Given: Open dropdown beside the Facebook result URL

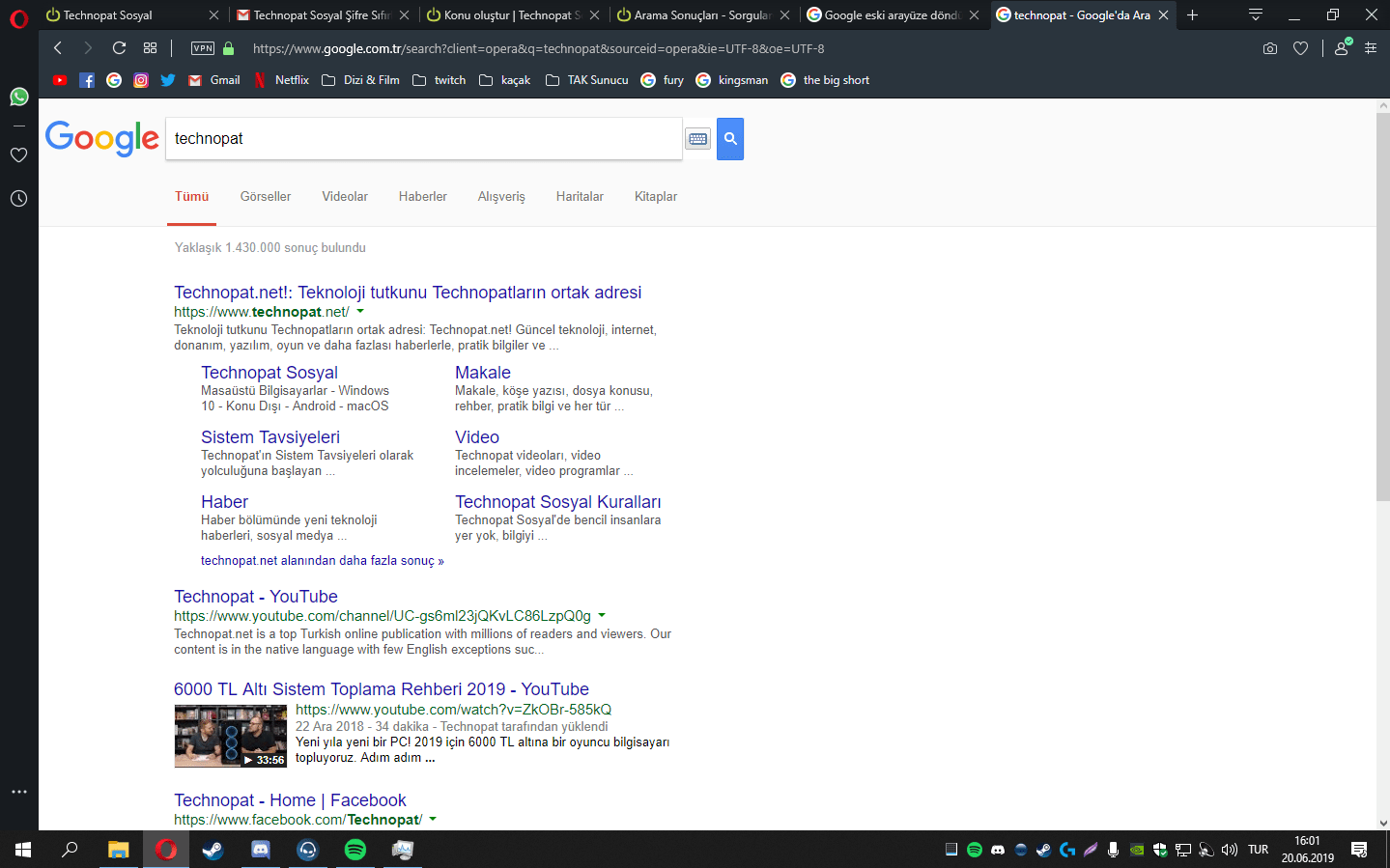Looking at the screenshot, I should (433, 819).
